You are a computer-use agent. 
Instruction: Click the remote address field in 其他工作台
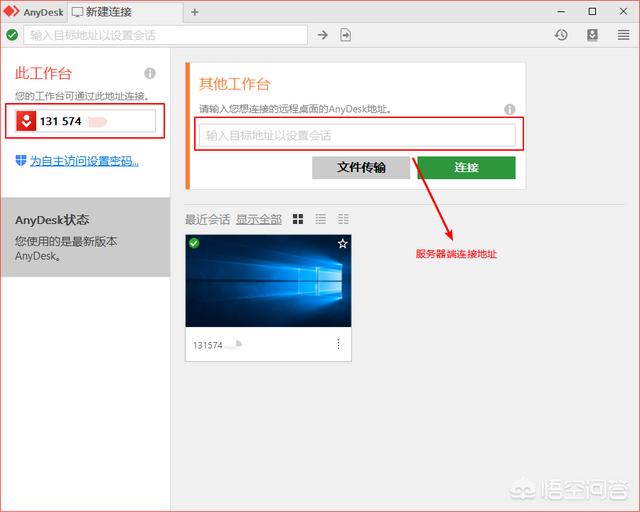point(357,135)
